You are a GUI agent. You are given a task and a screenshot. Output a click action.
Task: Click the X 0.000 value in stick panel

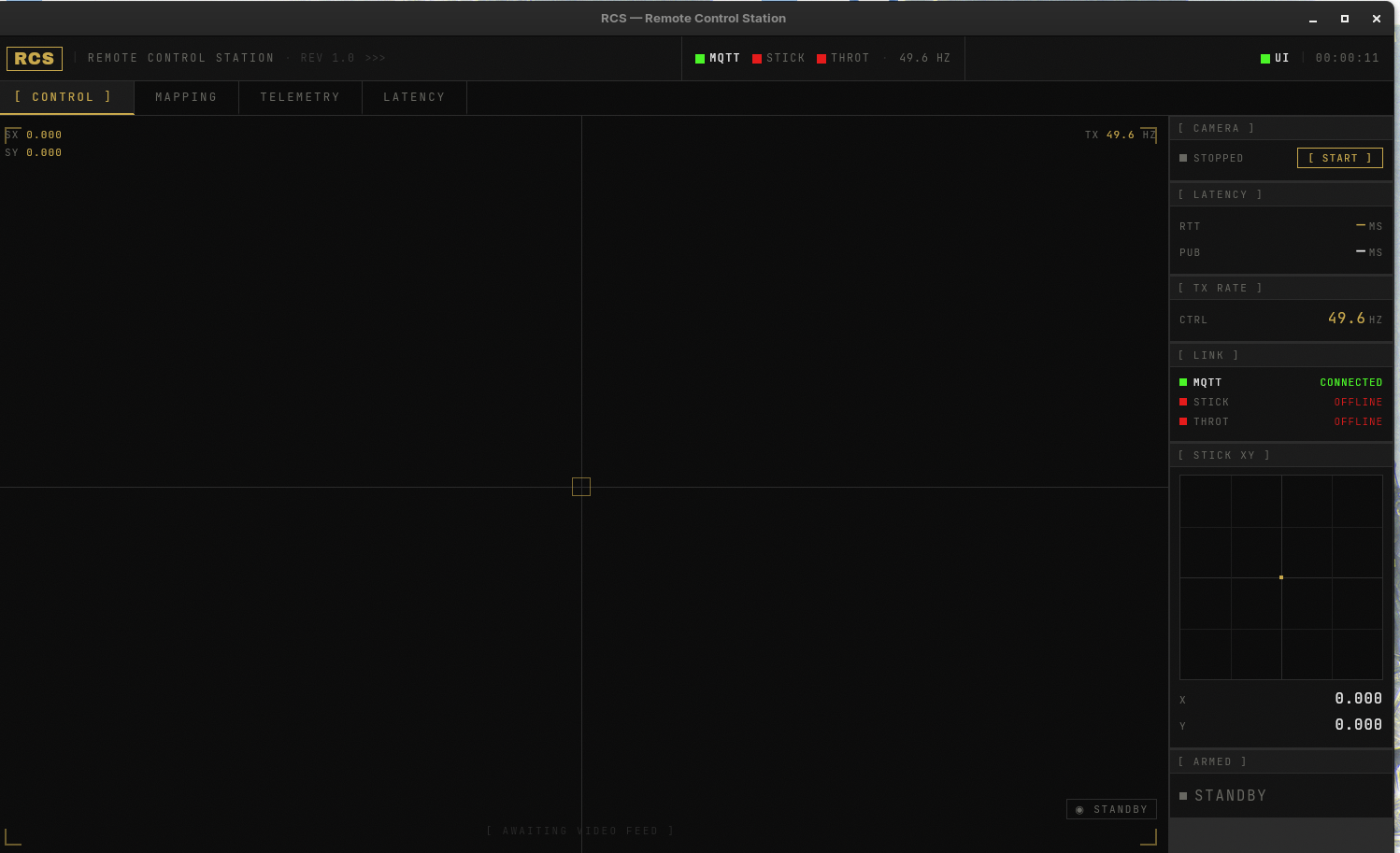(x=1358, y=699)
